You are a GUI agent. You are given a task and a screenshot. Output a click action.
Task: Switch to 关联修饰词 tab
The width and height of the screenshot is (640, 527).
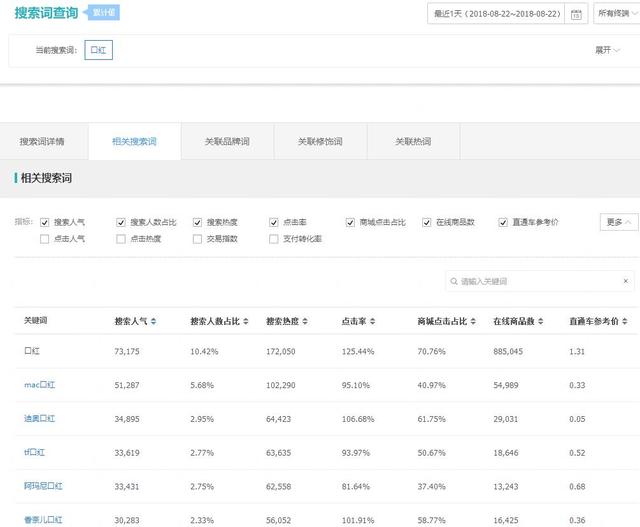(x=320, y=142)
